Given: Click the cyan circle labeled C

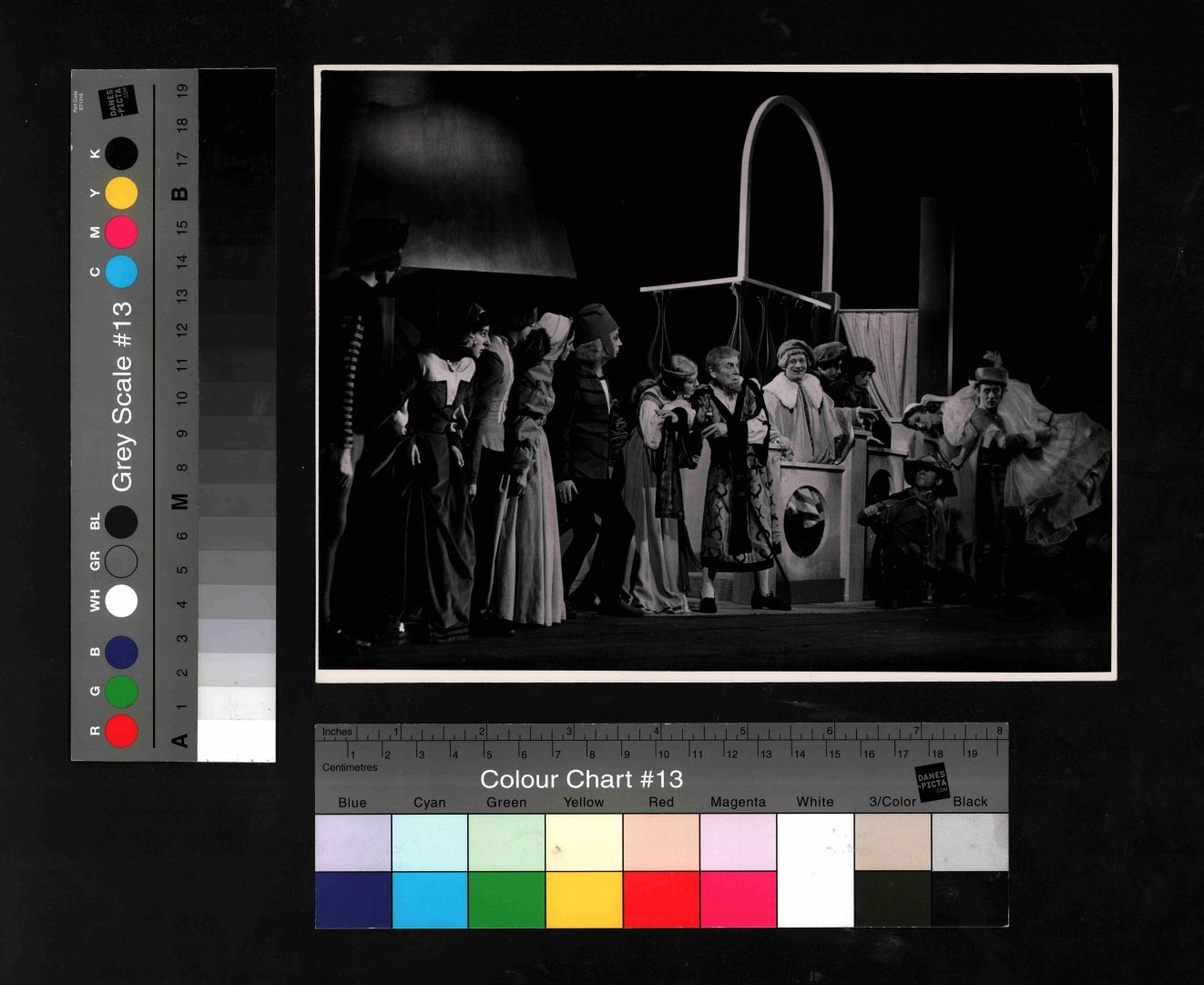Looking at the screenshot, I should pyautogui.click(x=121, y=272).
